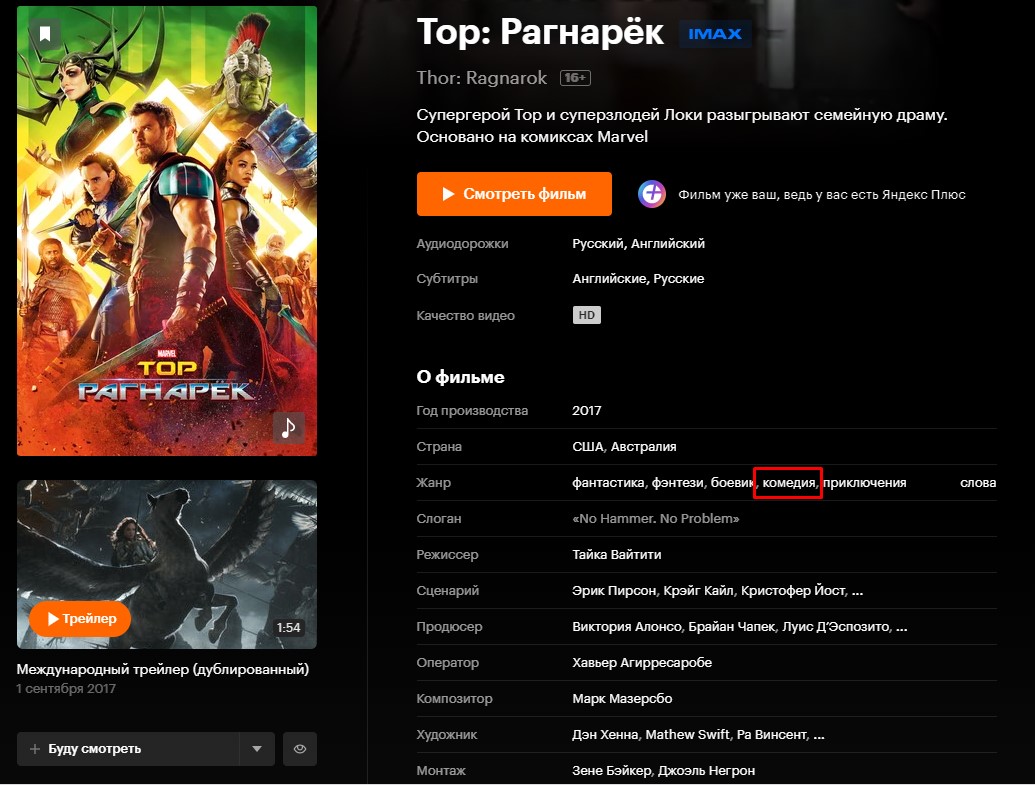Click the Yandex Plus round icon
Screen dimensions: 1035x786
click(x=651, y=194)
